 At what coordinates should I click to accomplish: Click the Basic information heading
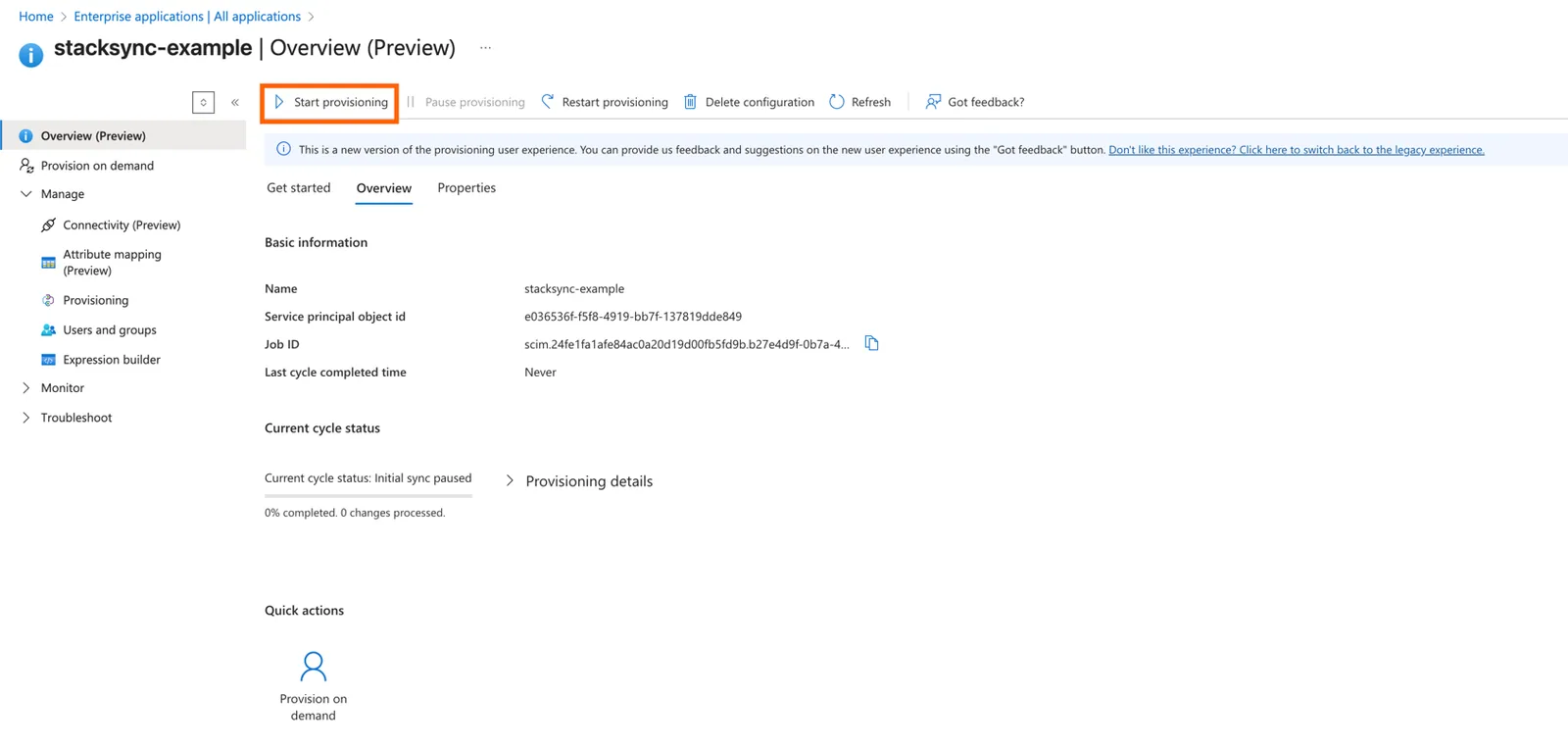[x=316, y=242]
